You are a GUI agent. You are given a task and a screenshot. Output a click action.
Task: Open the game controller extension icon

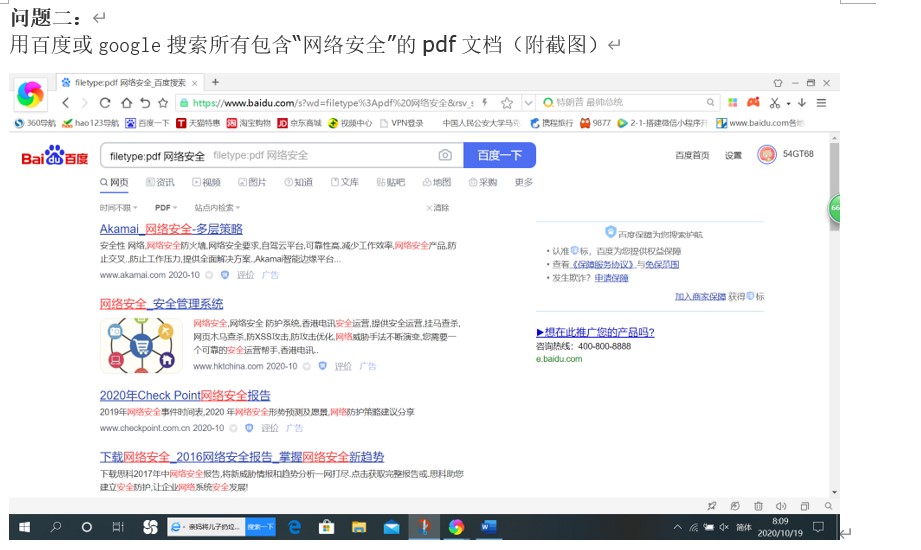753,102
